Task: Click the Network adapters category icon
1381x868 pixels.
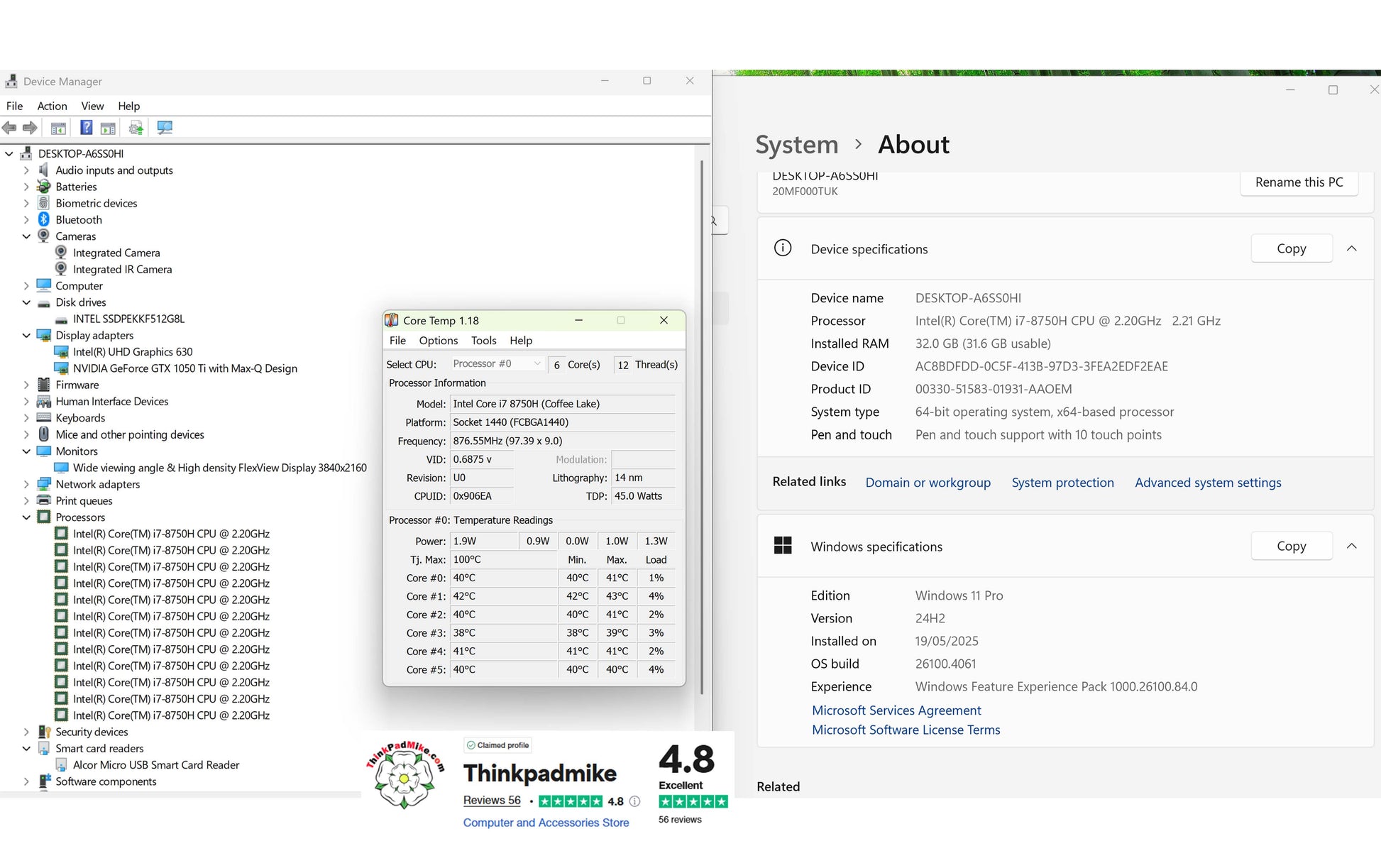Action: point(44,484)
